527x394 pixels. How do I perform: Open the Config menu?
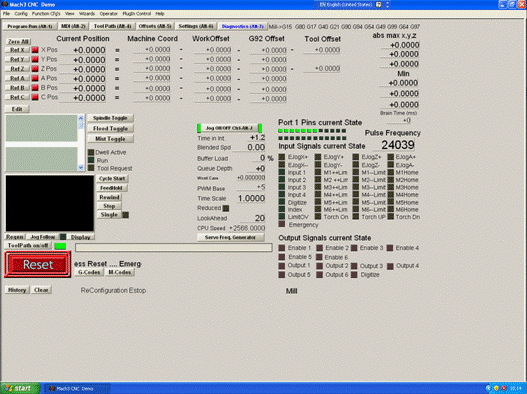(x=21, y=14)
